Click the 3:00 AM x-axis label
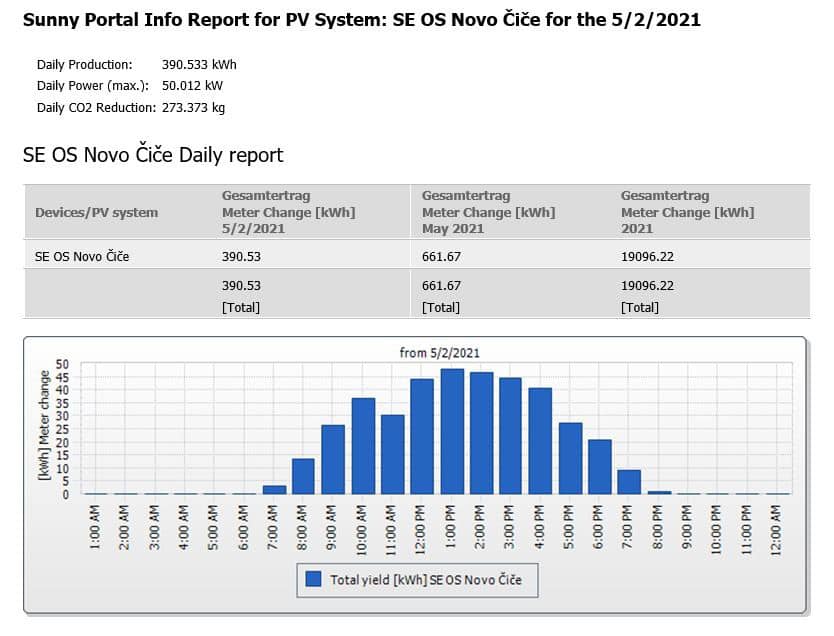Viewport: 834px width, 636px height. (154, 527)
